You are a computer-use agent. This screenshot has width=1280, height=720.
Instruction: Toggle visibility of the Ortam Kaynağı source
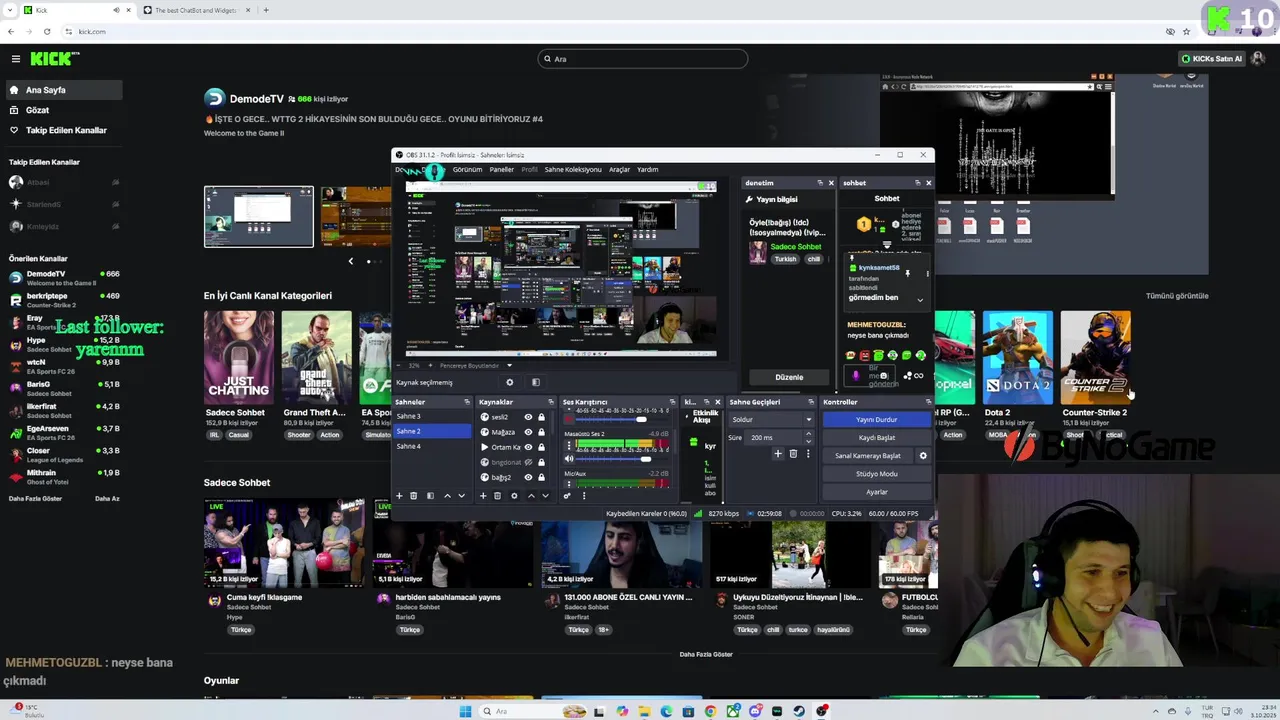tap(528, 447)
